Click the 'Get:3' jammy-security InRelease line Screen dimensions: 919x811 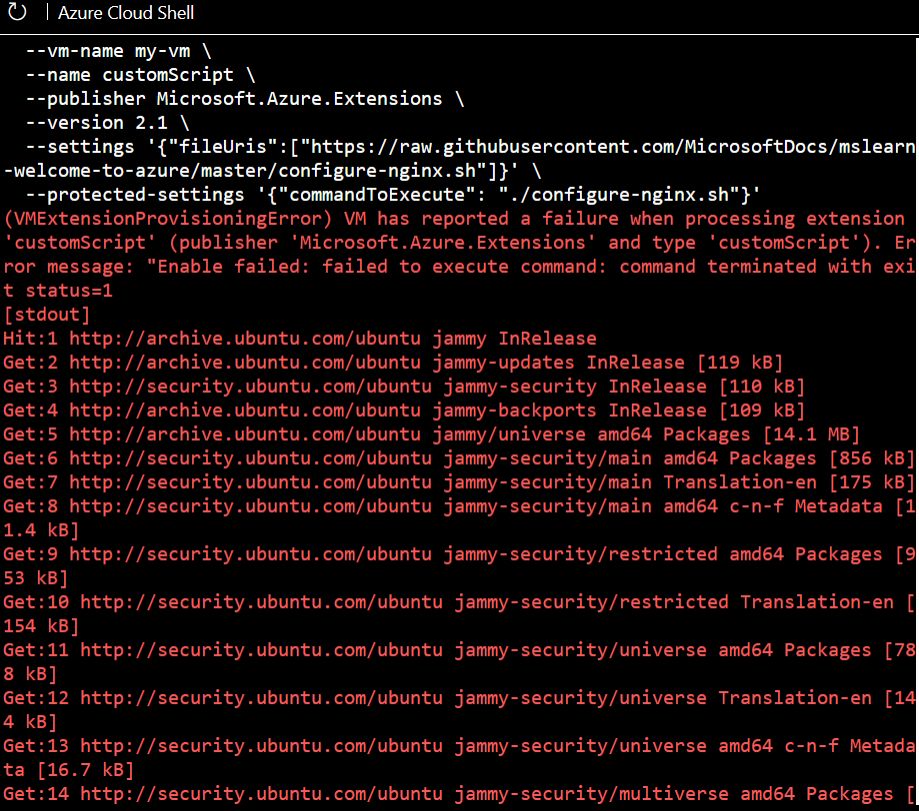tap(404, 387)
